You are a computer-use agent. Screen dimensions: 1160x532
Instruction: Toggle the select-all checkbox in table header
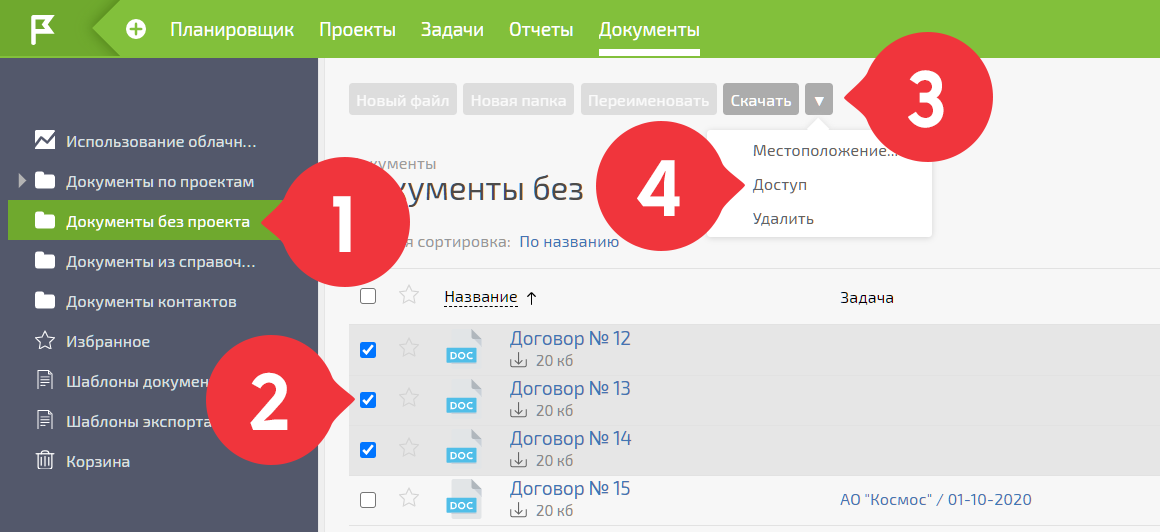[x=368, y=296]
